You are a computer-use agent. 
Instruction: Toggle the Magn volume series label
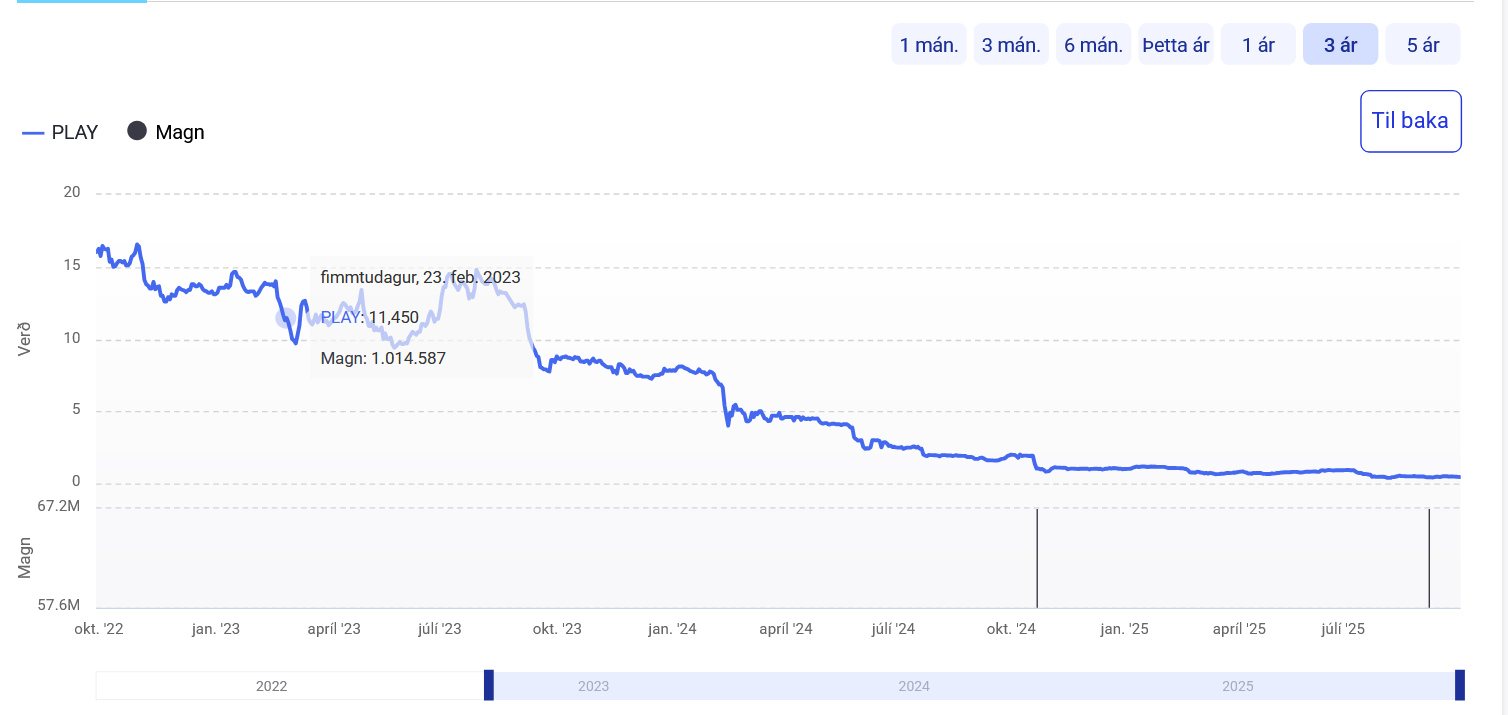[180, 132]
